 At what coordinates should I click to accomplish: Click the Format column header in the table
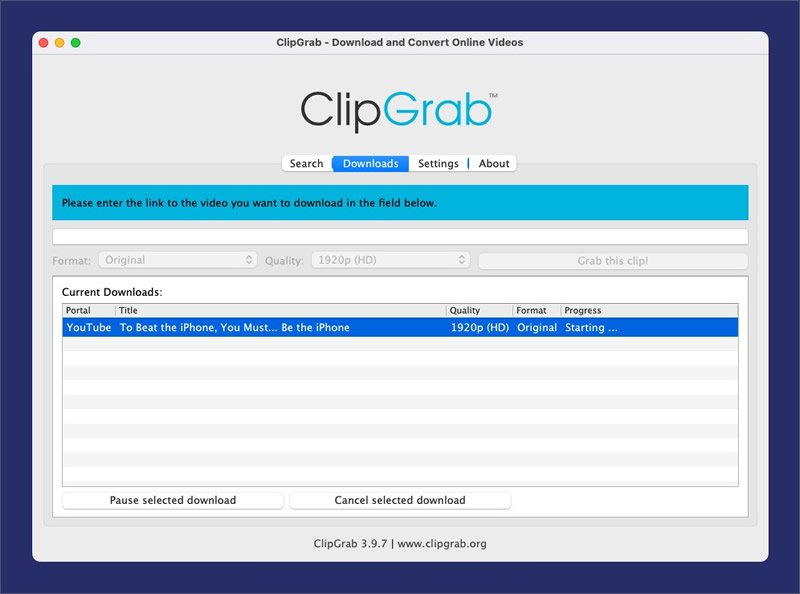(x=537, y=310)
